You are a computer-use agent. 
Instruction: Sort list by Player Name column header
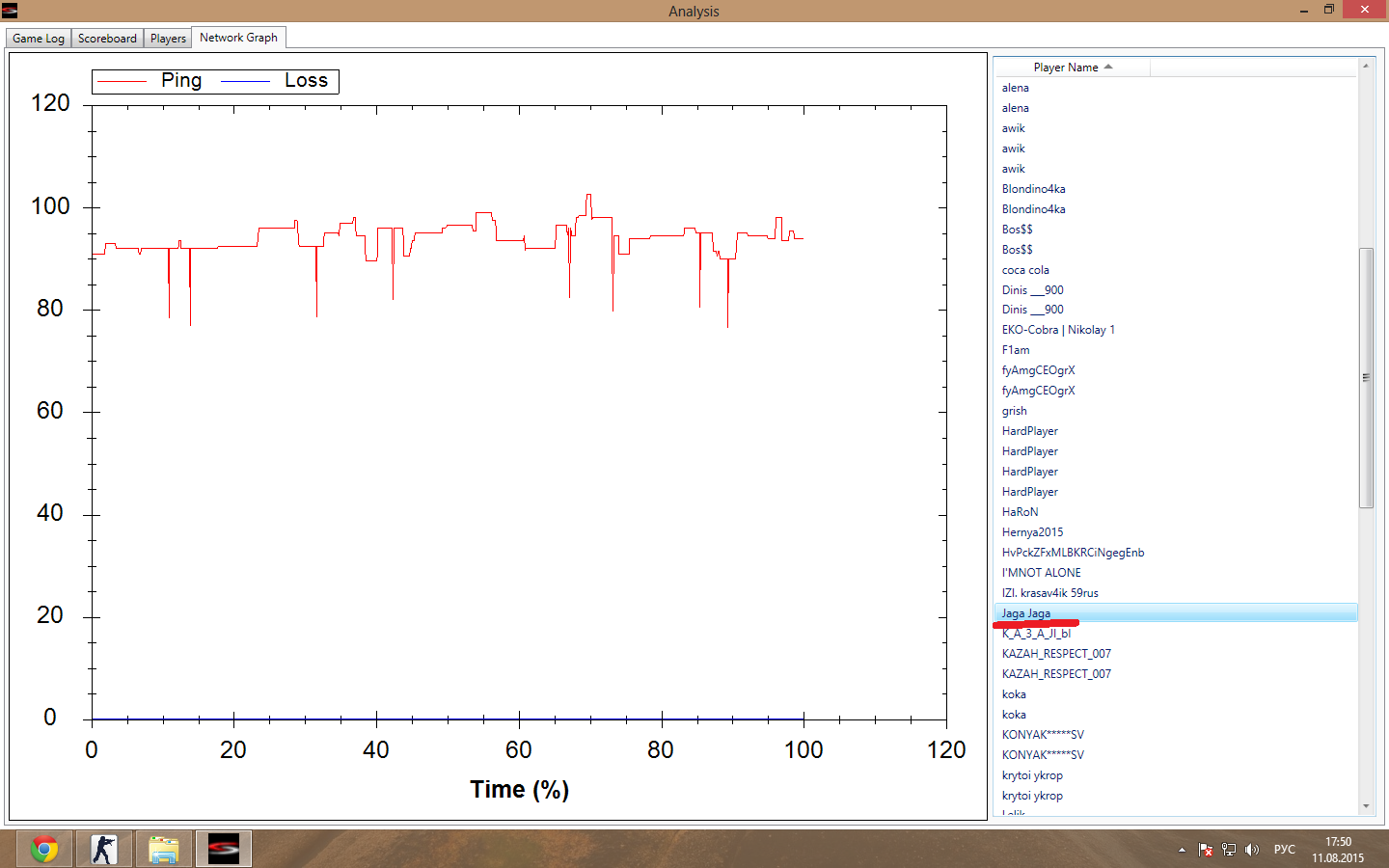pyautogui.click(x=1072, y=68)
